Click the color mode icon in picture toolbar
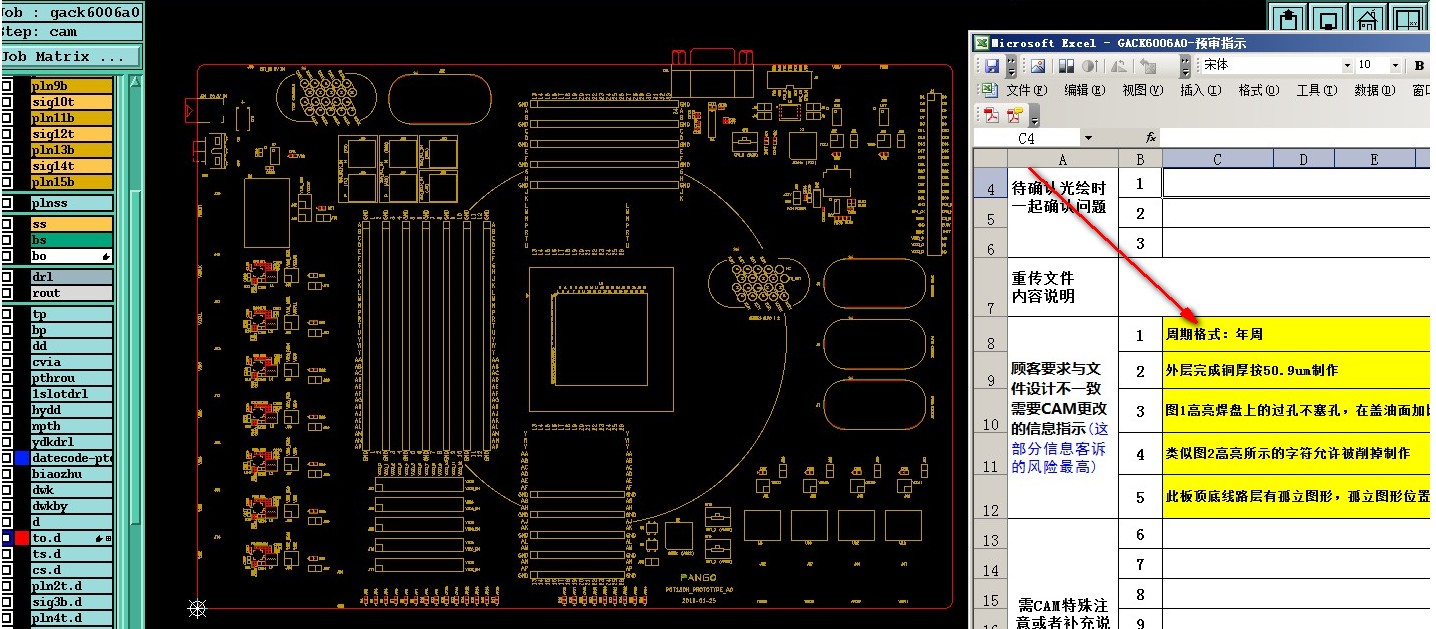 1066,66
